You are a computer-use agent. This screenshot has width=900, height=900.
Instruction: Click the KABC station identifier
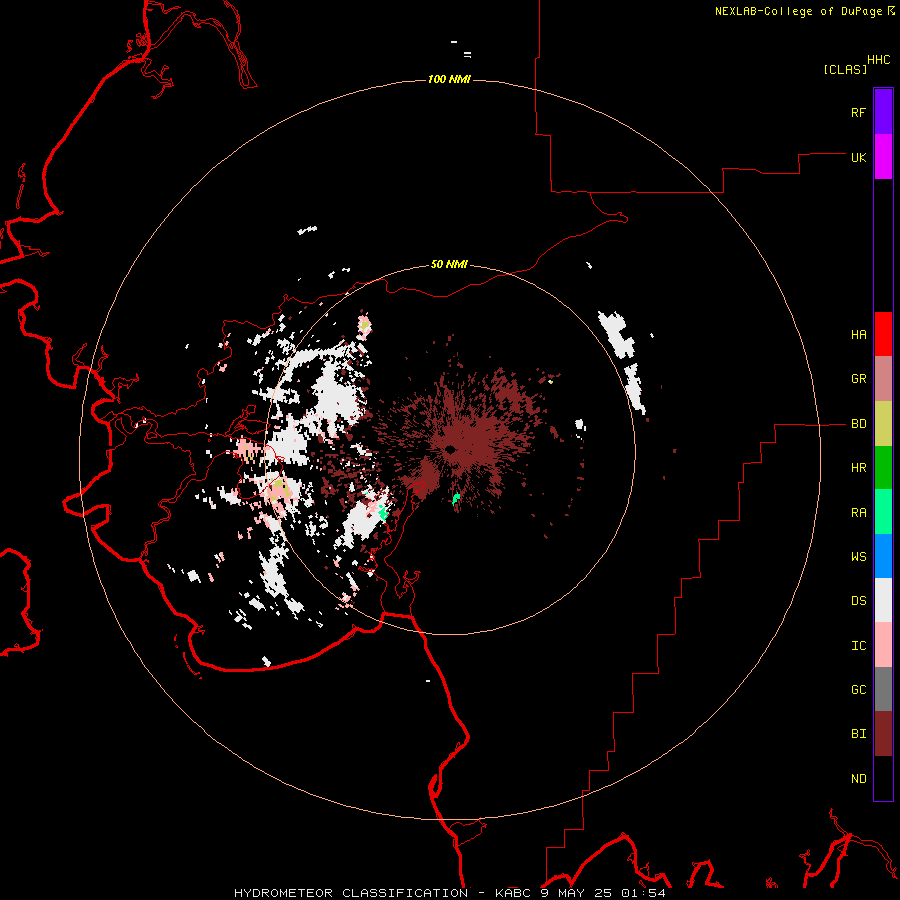514,893
